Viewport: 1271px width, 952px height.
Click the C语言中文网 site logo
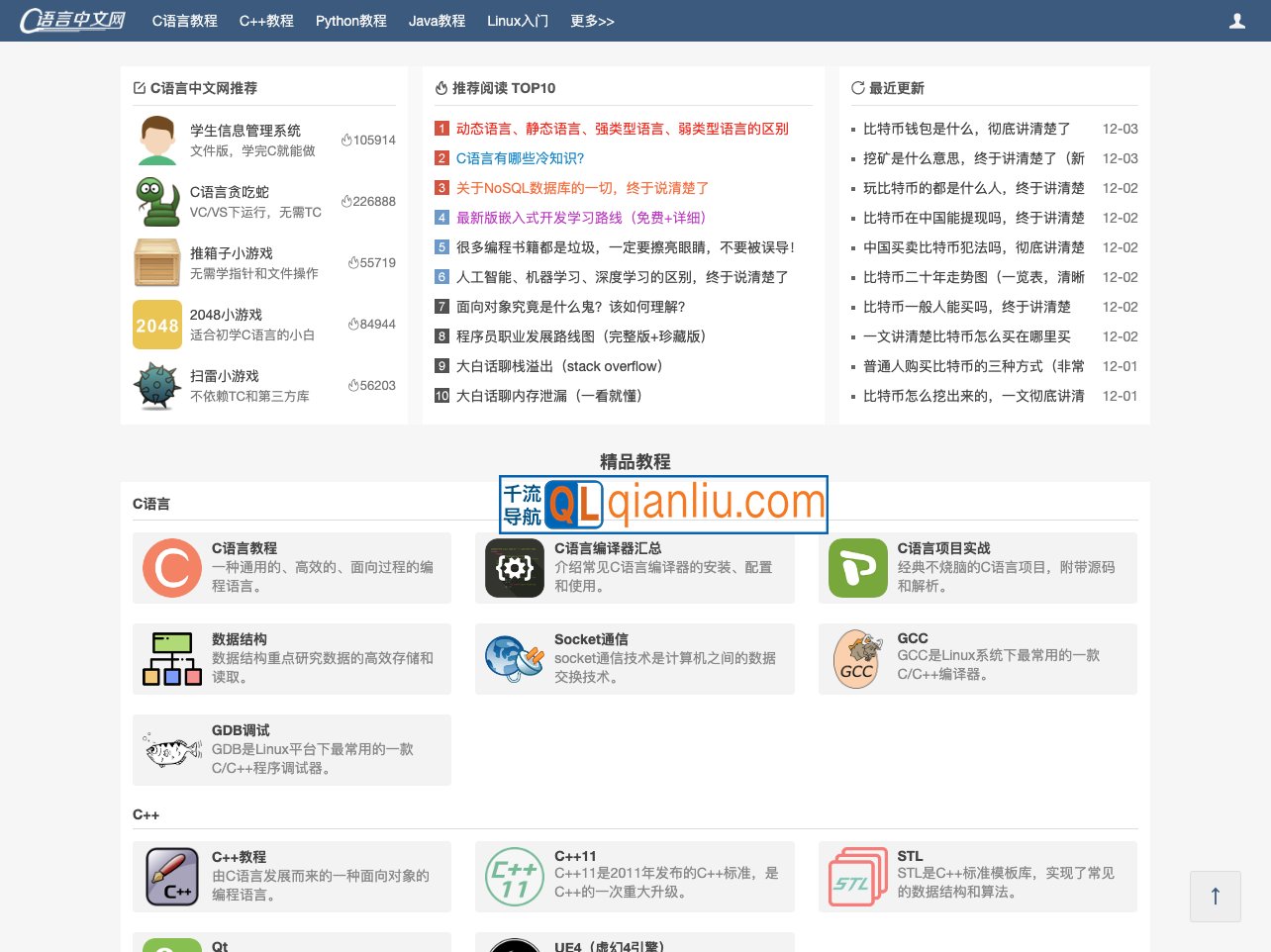[x=71, y=20]
